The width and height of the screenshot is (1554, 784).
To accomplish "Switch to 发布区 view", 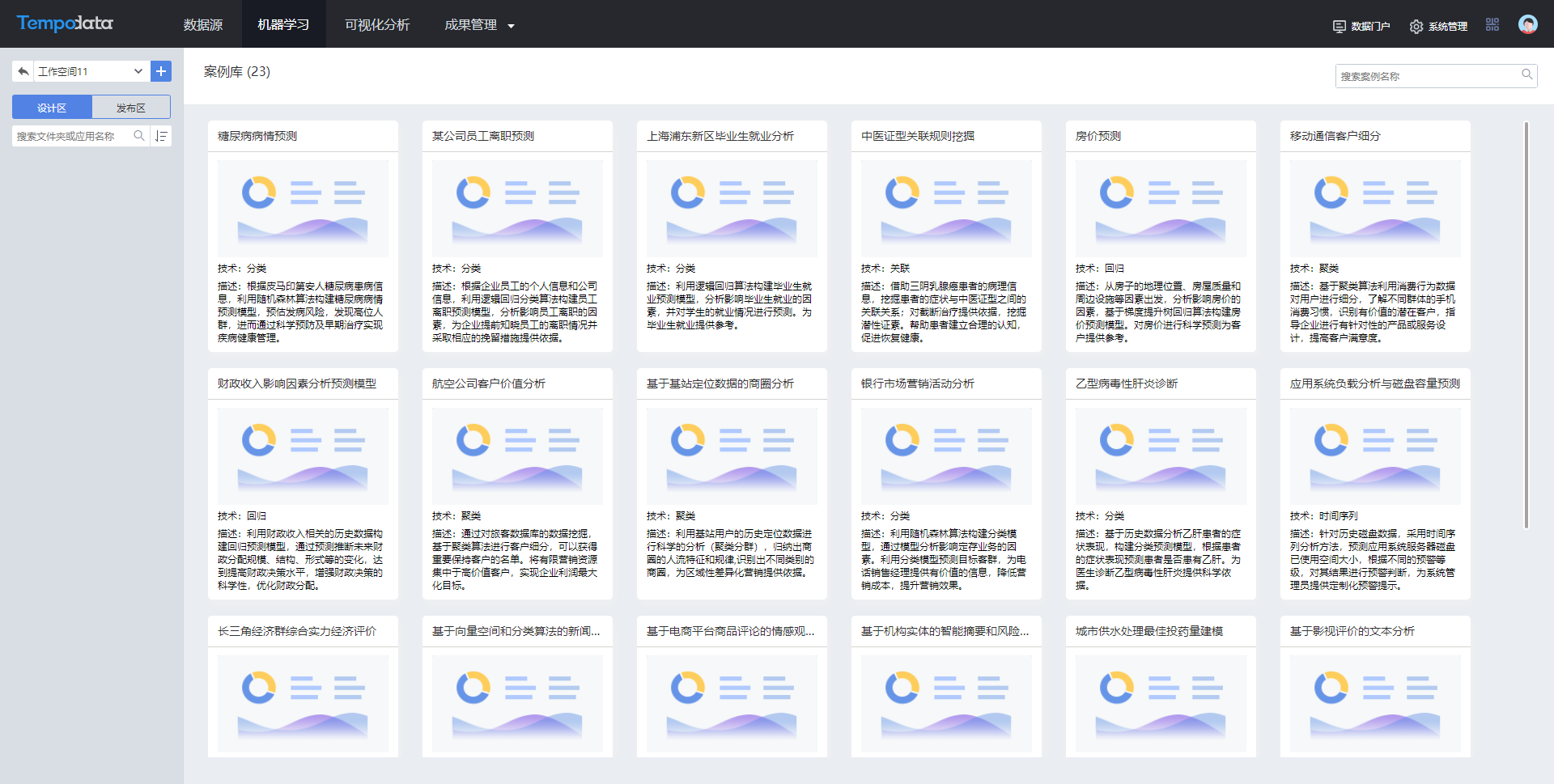I will click(131, 108).
